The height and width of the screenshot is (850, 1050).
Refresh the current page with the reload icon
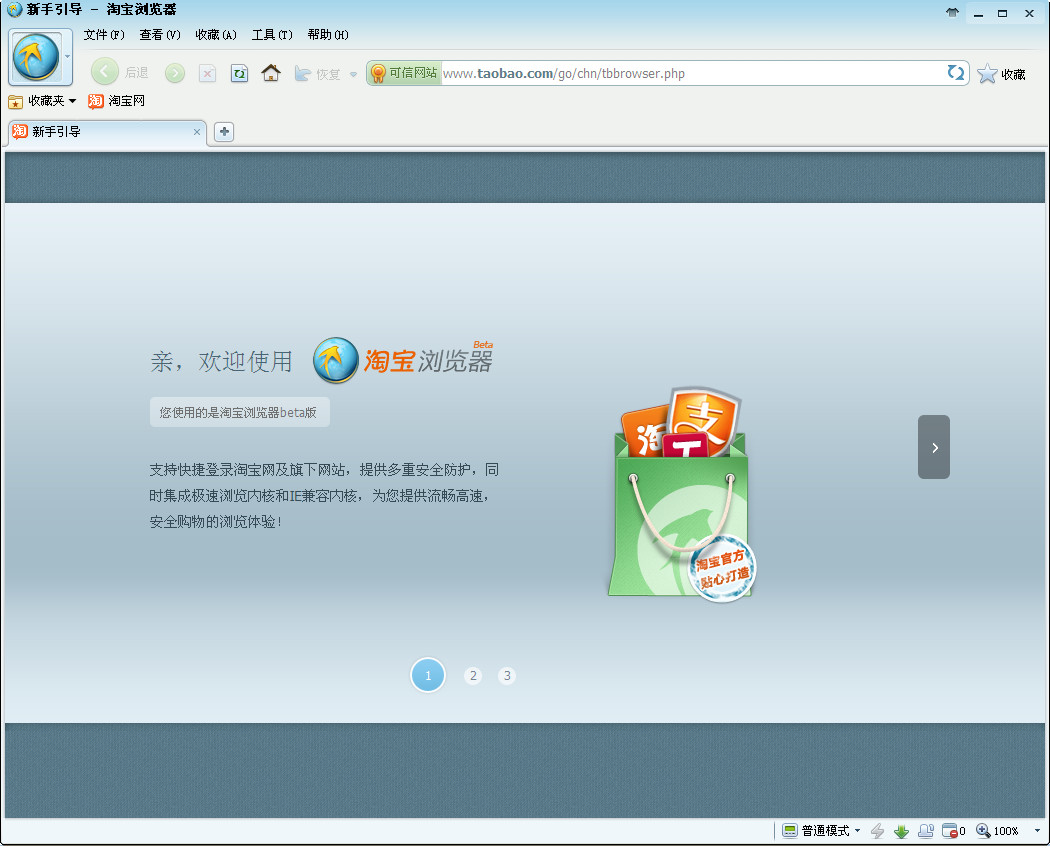pyautogui.click(x=239, y=73)
